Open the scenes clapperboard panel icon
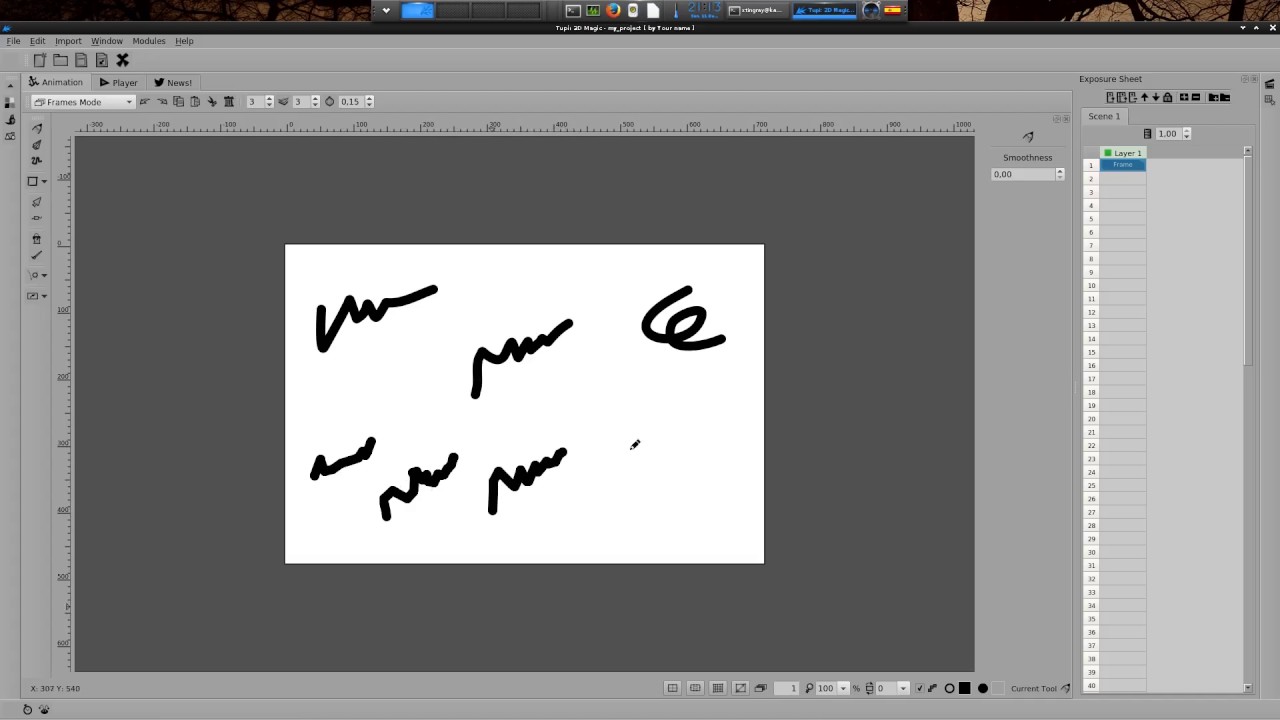1280x720 pixels. click(x=1269, y=86)
